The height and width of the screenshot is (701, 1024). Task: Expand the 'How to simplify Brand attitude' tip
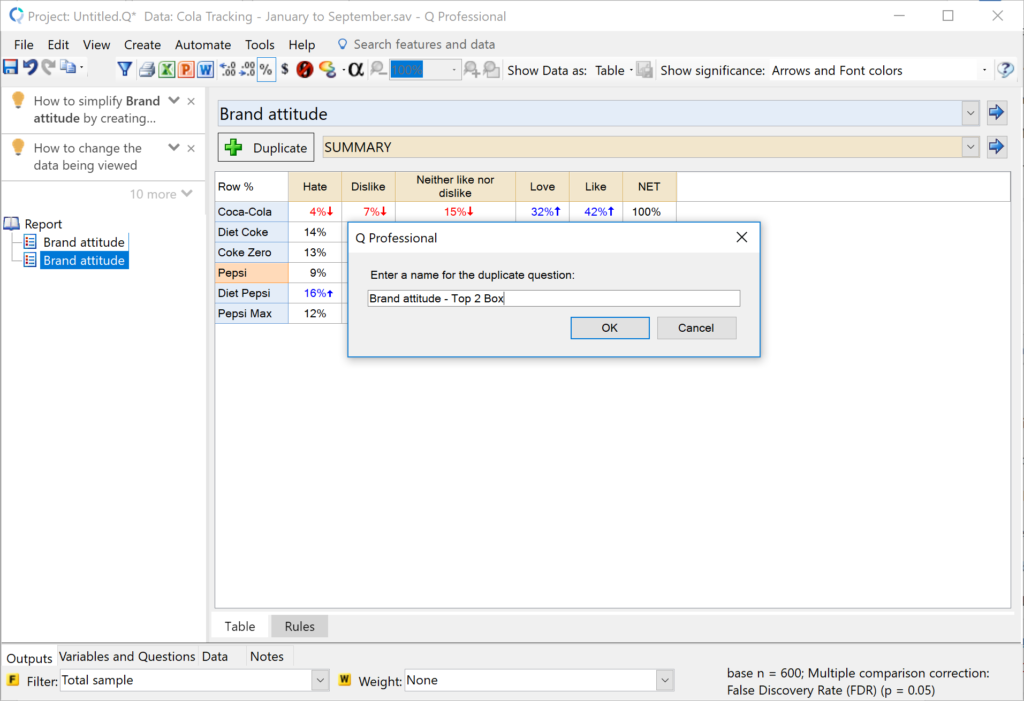(174, 101)
